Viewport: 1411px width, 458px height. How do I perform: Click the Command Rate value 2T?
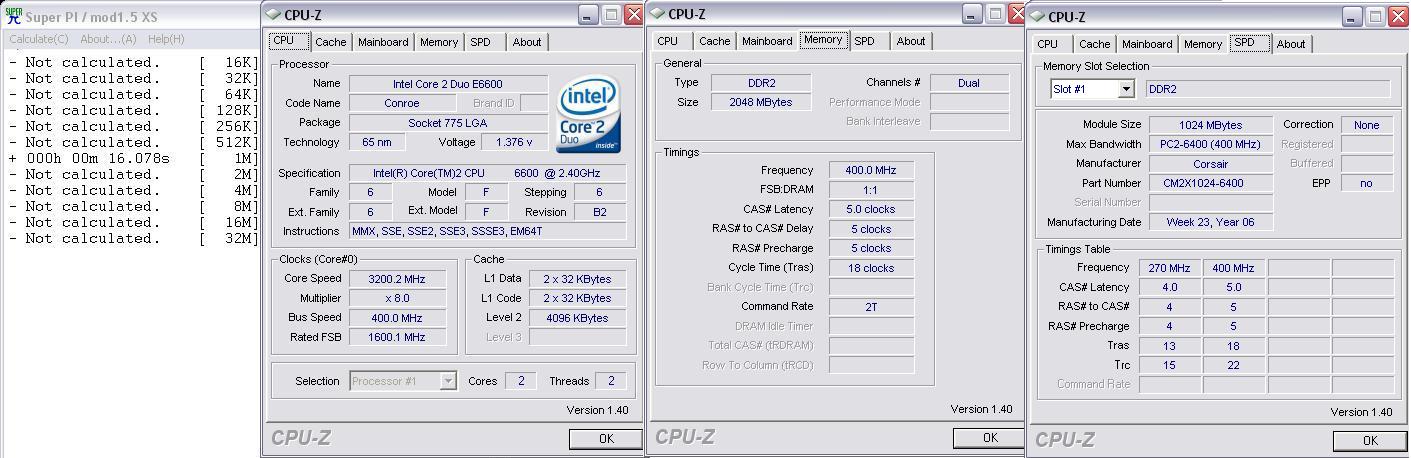point(871,307)
